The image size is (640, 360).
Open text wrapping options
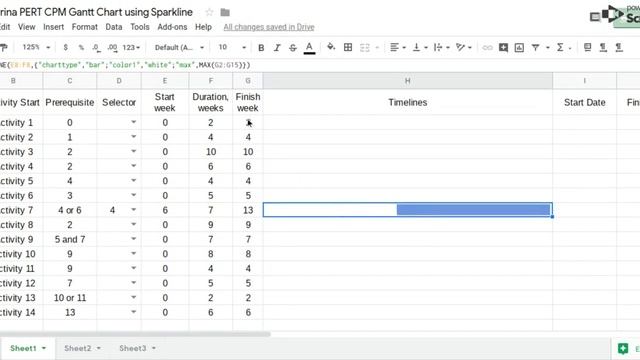pyautogui.click(x=441, y=47)
